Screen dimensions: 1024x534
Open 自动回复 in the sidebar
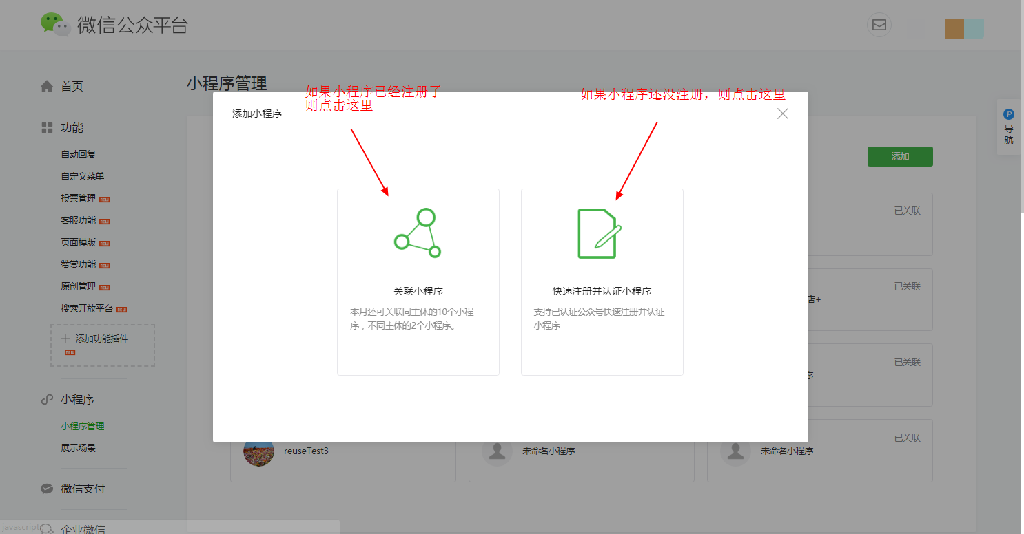point(78,155)
